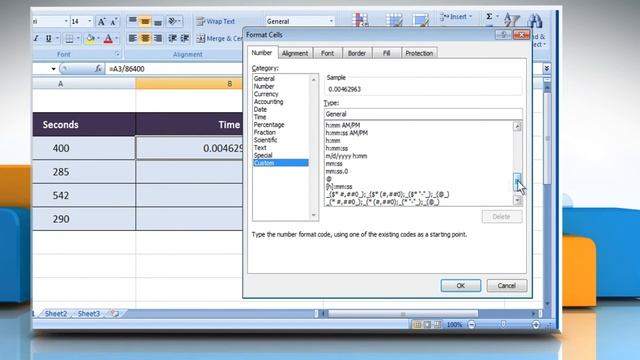The height and width of the screenshot is (360, 640).
Task: Switch to Normal view in status bar
Action: tap(417, 324)
